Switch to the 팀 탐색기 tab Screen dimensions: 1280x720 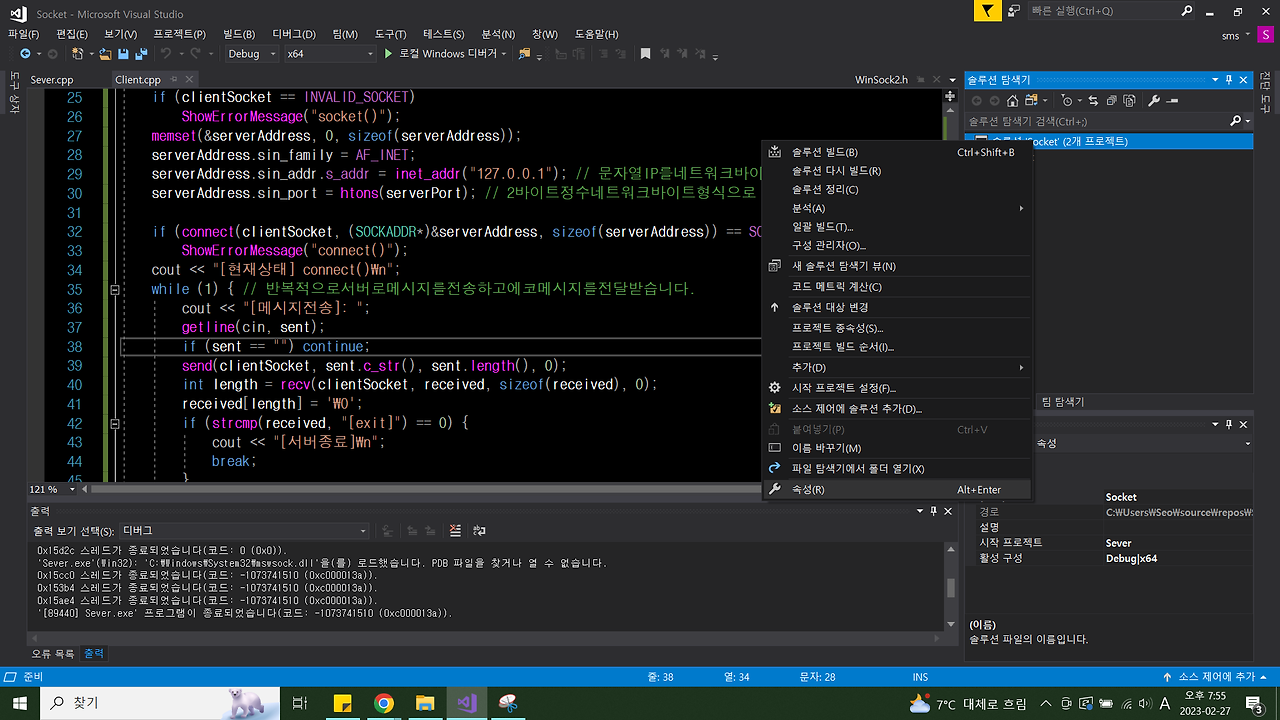point(1064,402)
